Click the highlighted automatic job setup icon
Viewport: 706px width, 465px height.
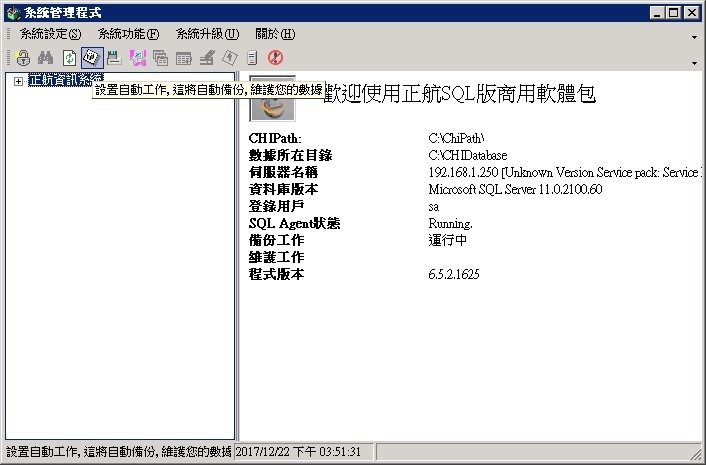[x=92, y=58]
